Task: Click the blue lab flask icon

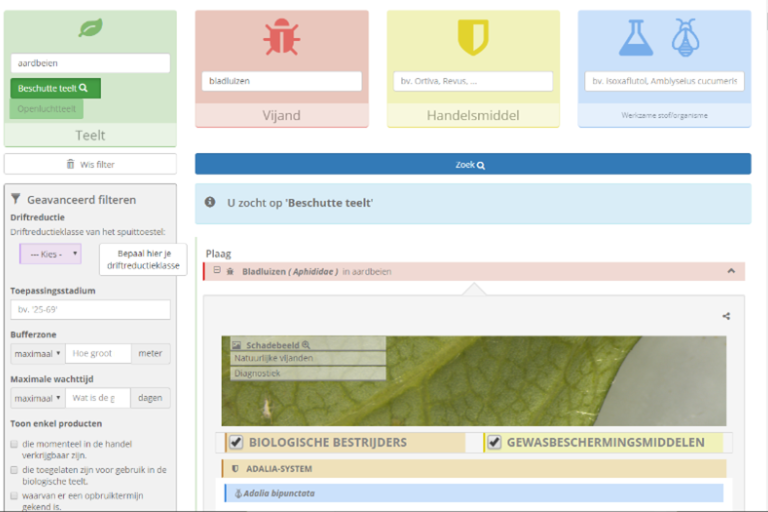Action: click(x=636, y=37)
